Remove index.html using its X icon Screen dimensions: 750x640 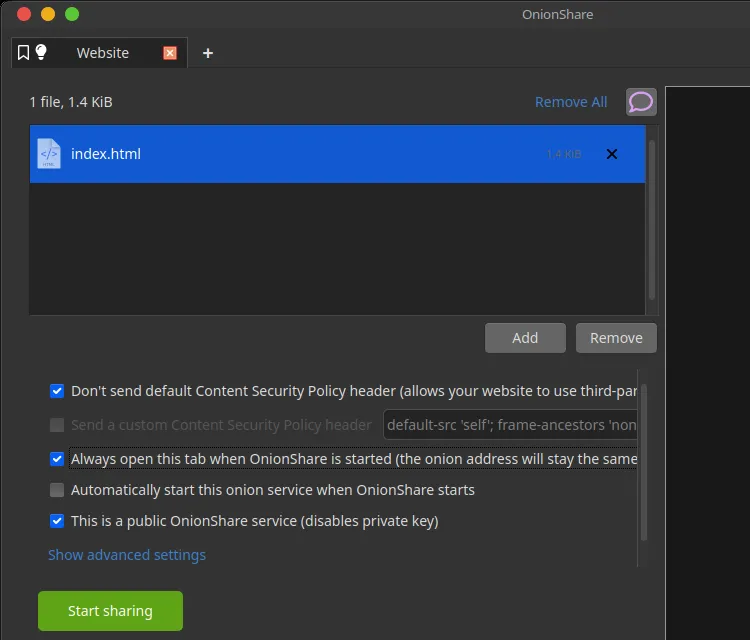click(x=611, y=154)
